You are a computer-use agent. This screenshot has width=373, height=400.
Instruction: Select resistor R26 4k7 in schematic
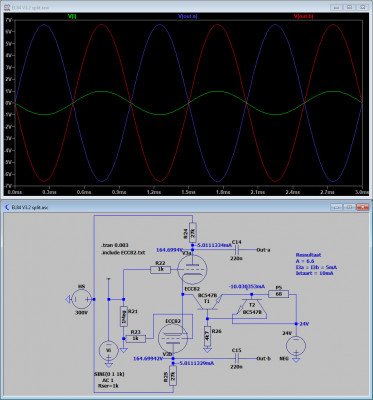pyautogui.click(x=207, y=336)
